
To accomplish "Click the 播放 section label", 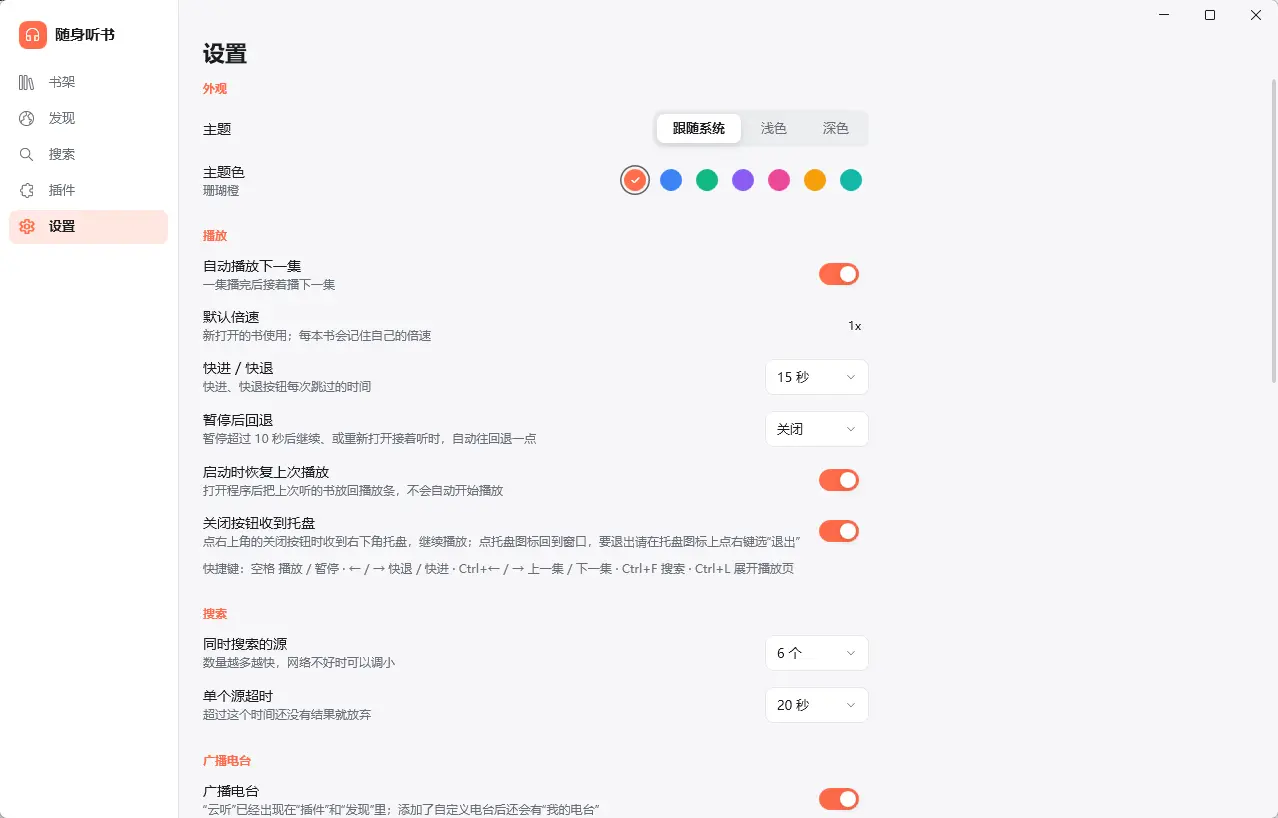I will coord(215,236).
